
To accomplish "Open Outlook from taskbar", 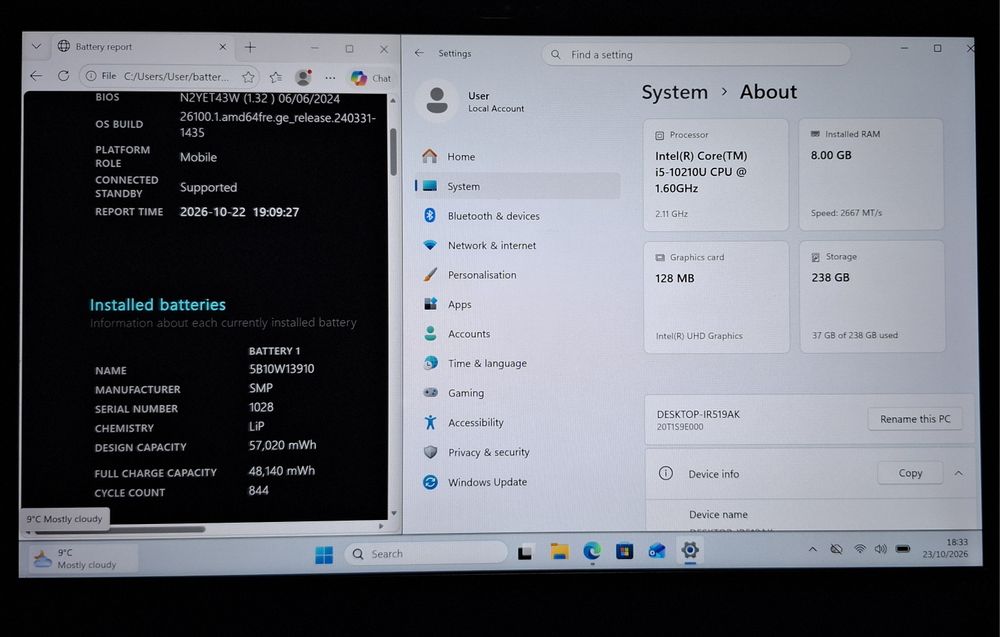I will [x=657, y=550].
